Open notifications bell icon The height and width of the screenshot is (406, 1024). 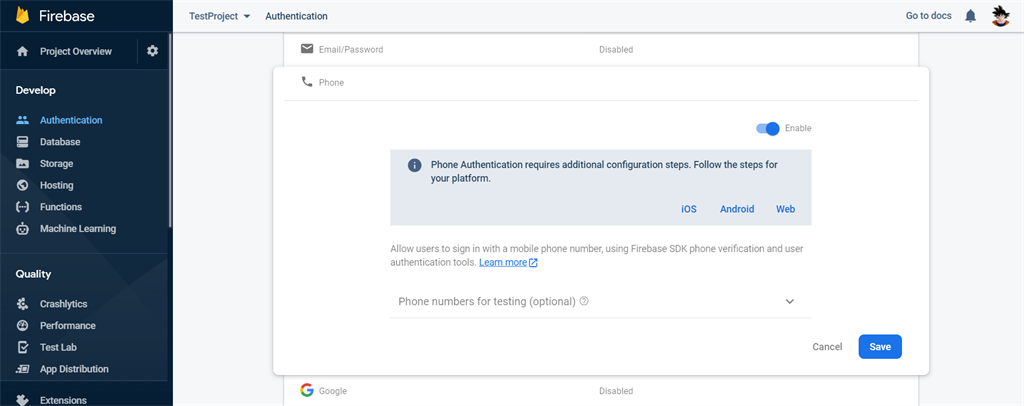pos(970,16)
